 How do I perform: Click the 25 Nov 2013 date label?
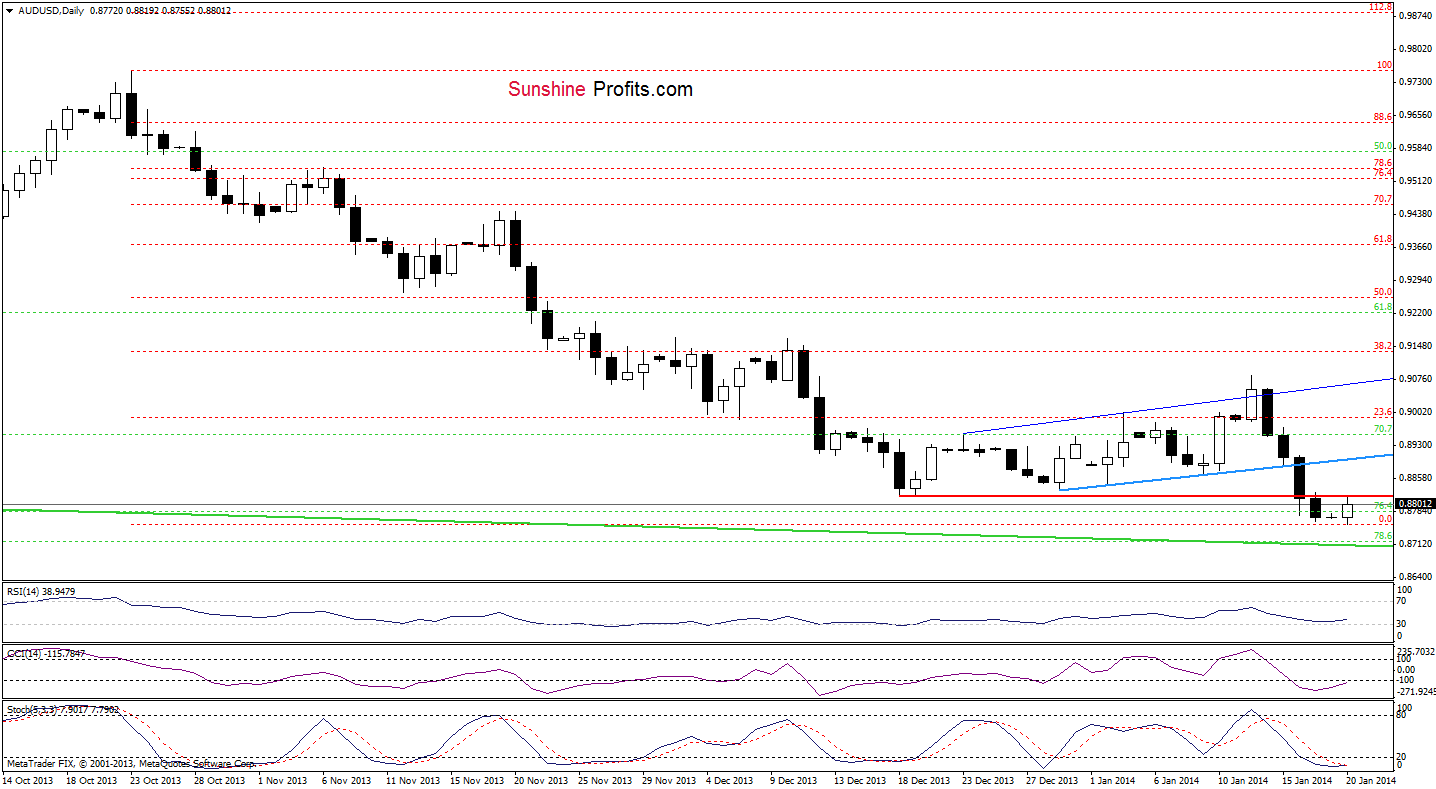pos(603,780)
